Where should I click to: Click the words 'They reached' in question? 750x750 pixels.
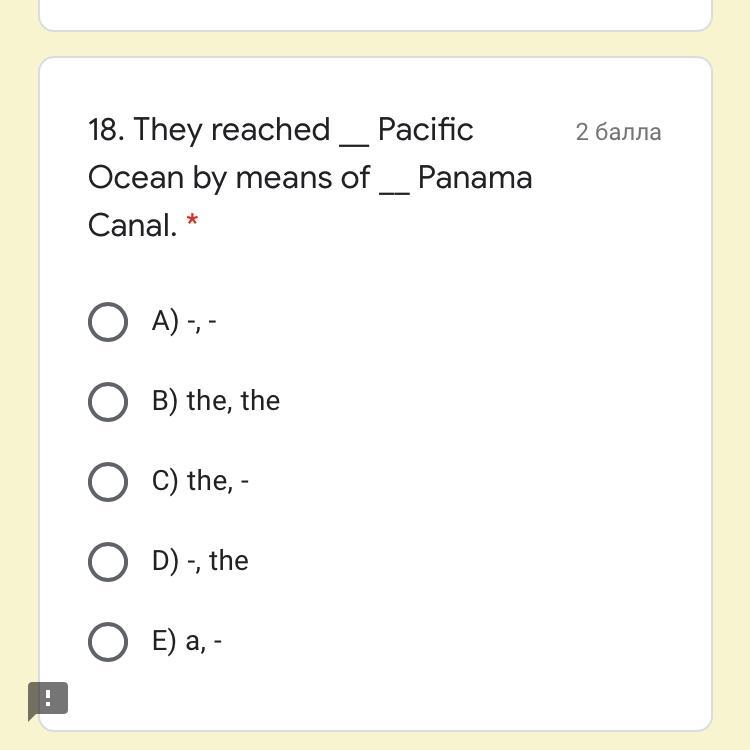(232, 130)
